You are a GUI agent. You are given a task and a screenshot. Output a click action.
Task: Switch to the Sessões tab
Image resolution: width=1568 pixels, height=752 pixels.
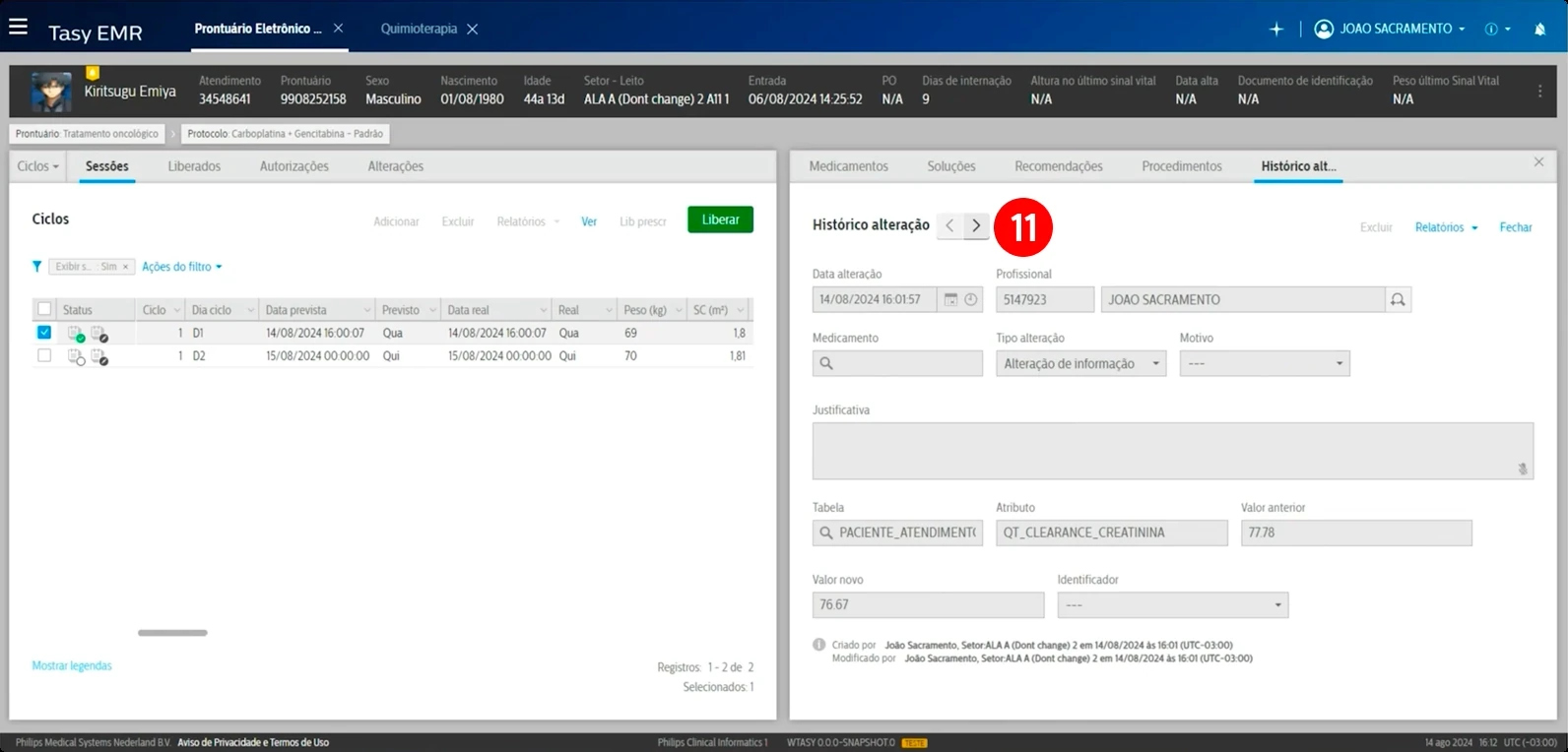click(x=106, y=166)
